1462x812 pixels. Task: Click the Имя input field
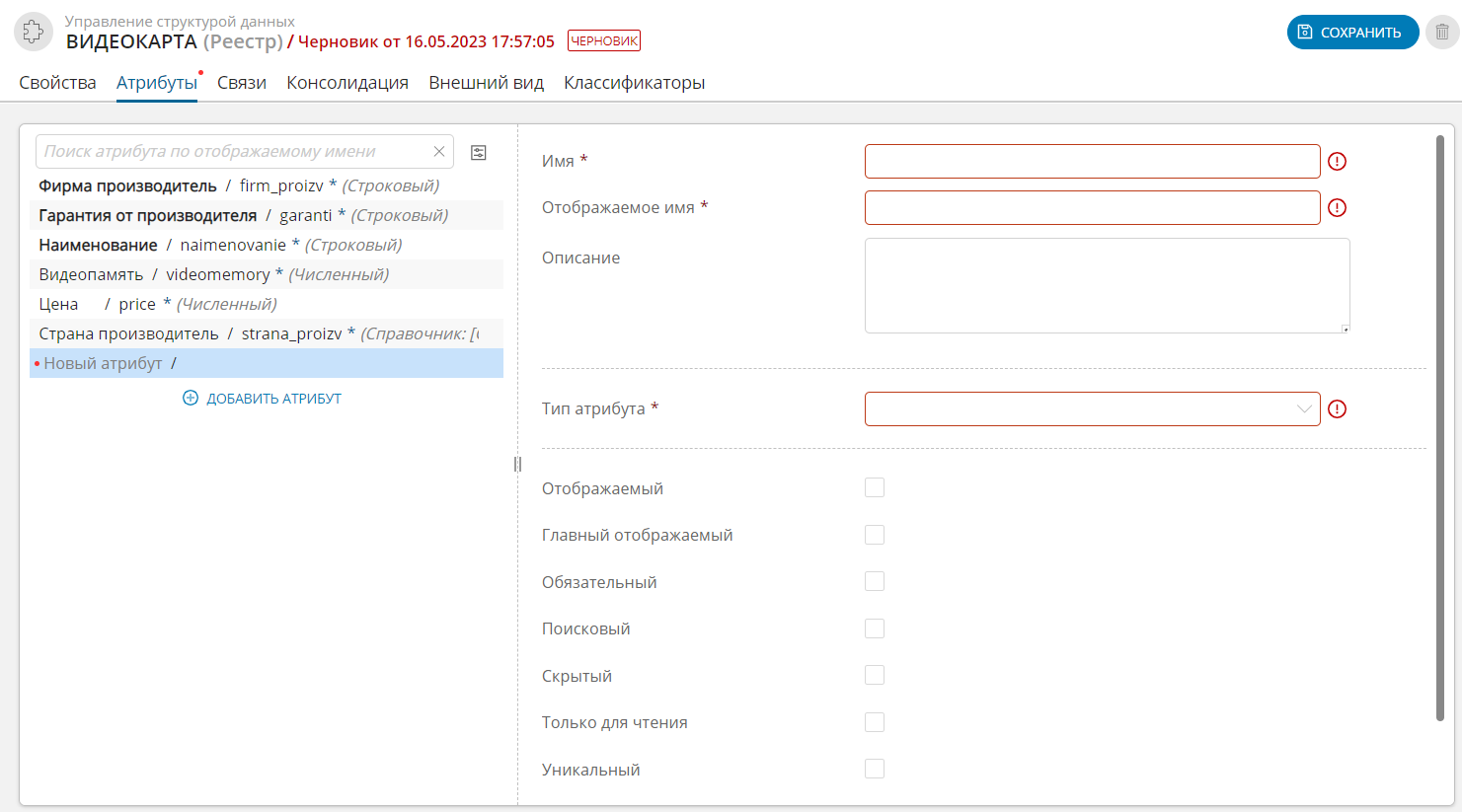pyautogui.click(x=1092, y=162)
